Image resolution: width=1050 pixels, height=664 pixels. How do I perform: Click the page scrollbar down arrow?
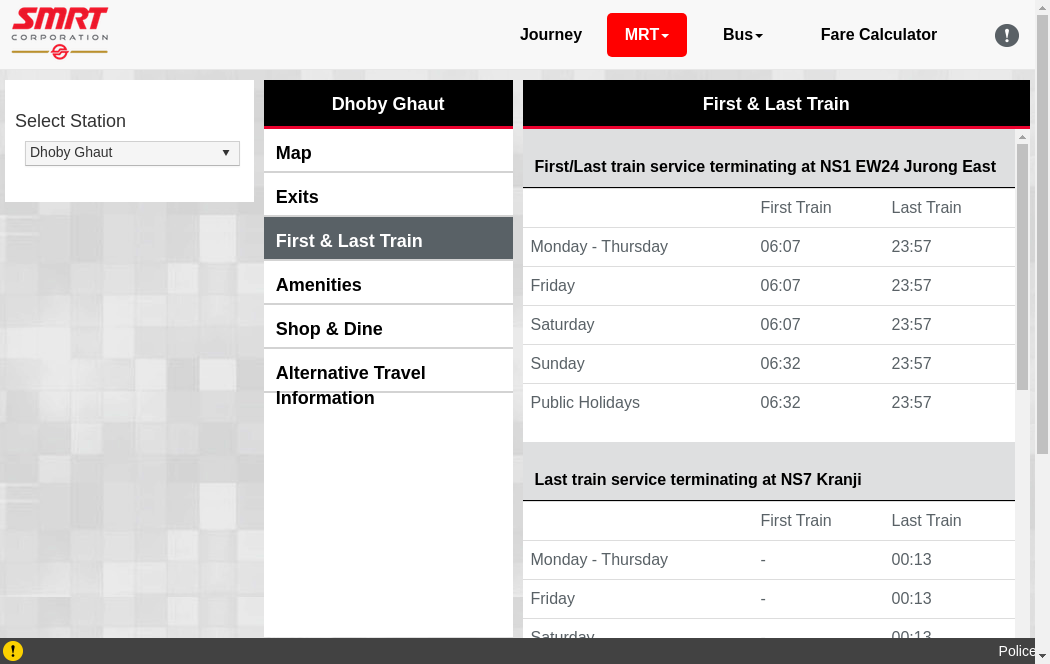click(x=1042, y=655)
